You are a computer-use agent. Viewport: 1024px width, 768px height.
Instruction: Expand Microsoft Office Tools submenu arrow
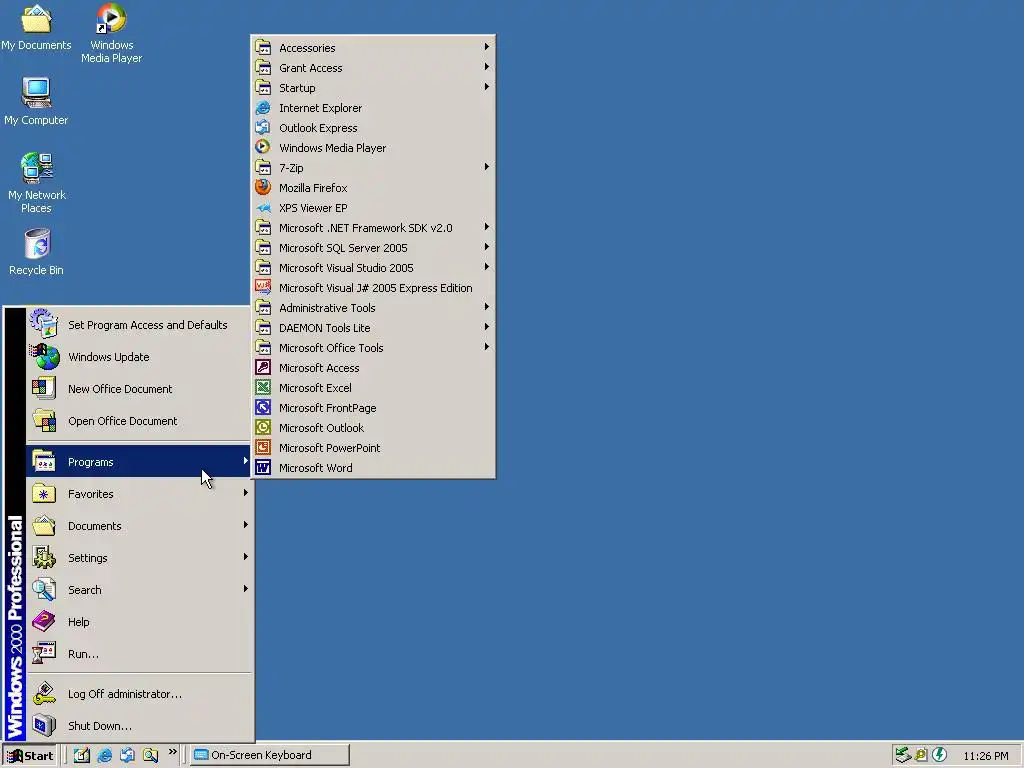click(487, 347)
